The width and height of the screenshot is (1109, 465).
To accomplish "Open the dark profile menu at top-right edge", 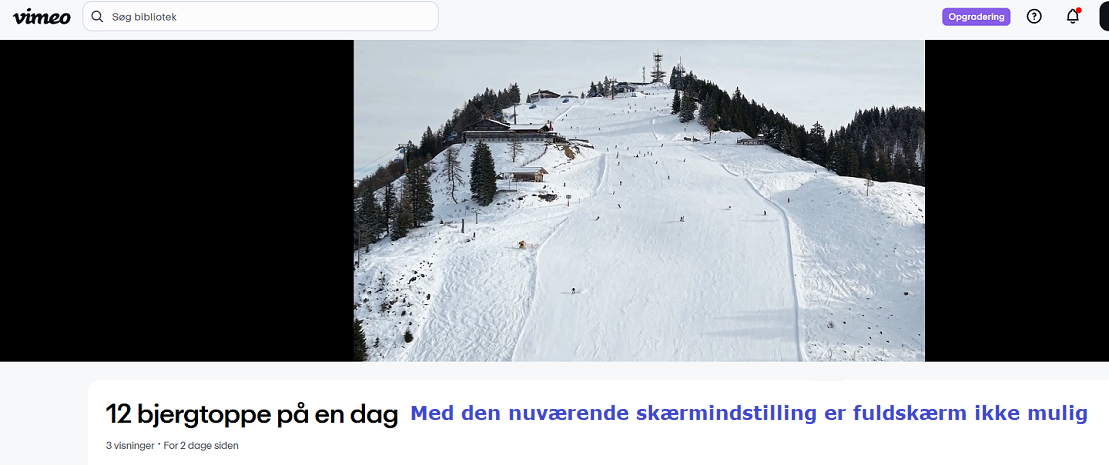I will coord(1104,16).
